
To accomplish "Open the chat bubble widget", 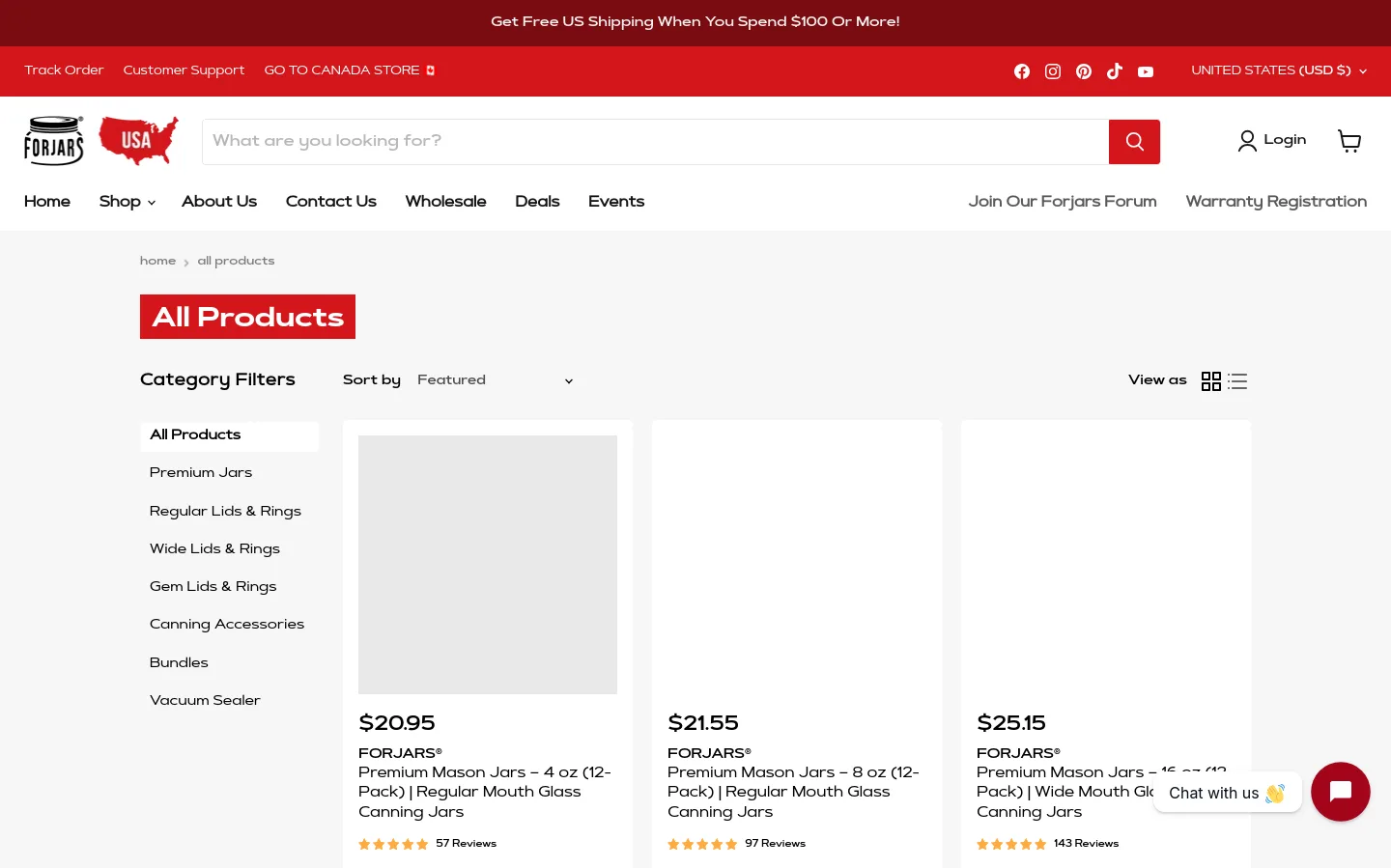I will point(1341,792).
